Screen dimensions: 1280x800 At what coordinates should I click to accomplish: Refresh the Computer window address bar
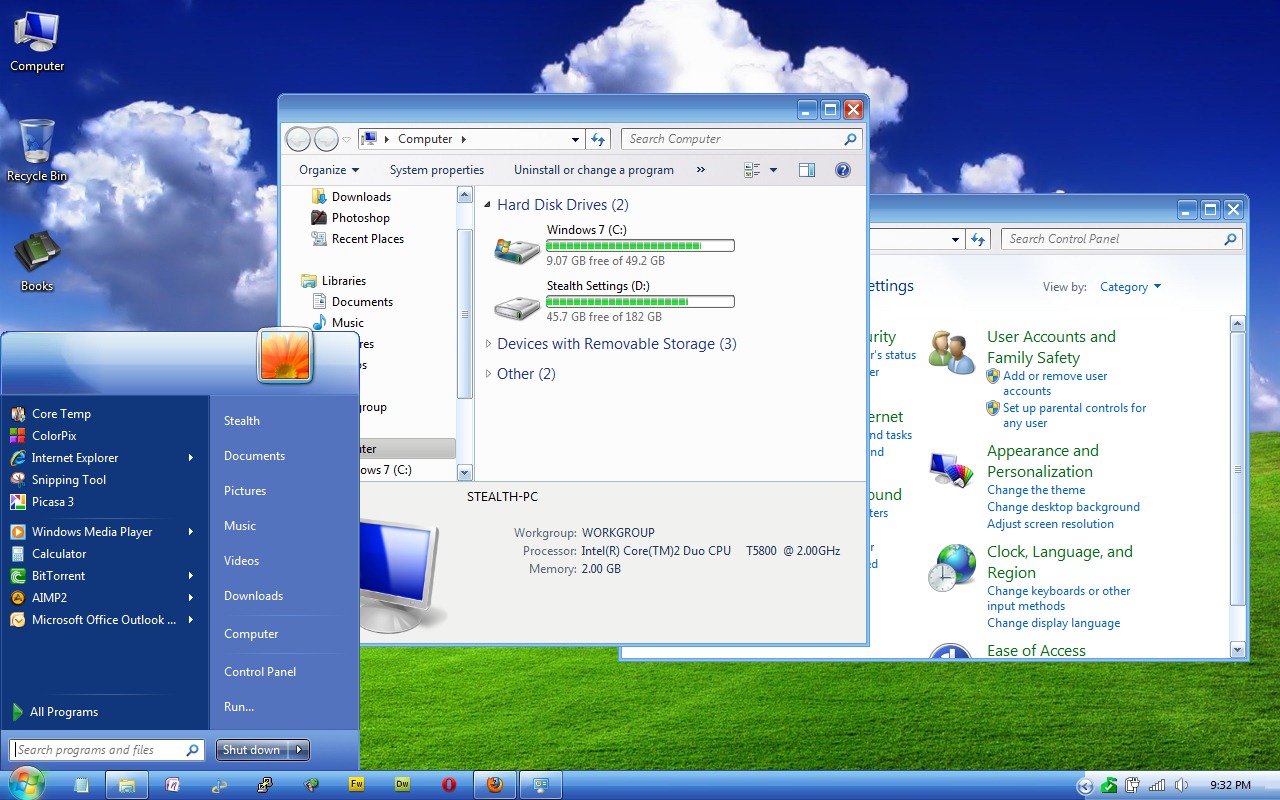pyautogui.click(x=598, y=139)
